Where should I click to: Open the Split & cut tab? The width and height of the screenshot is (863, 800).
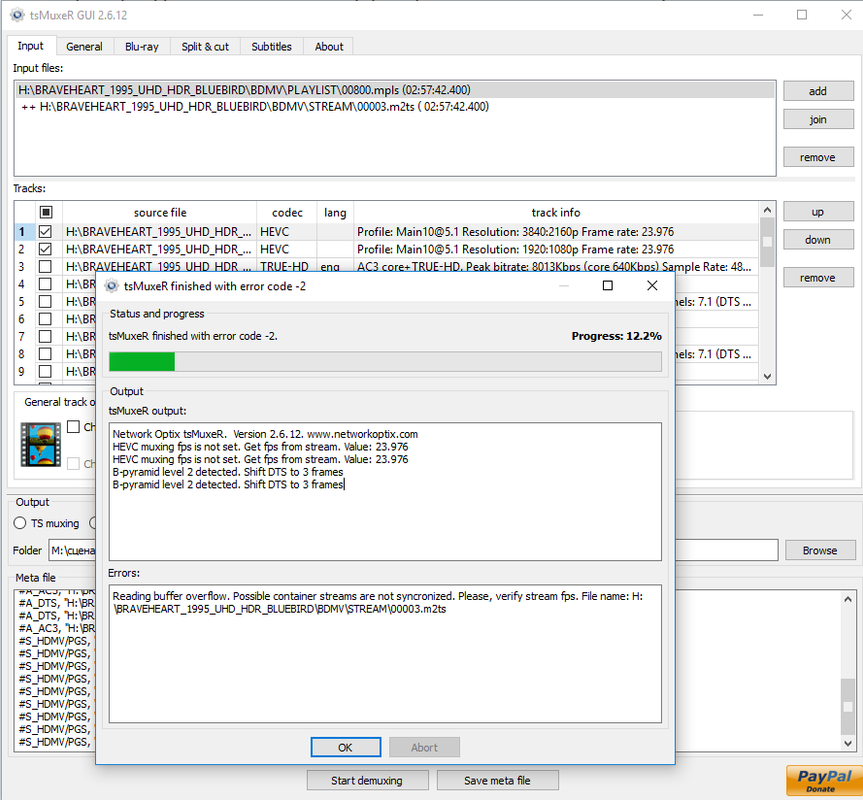pyautogui.click(x=205, y=47)
